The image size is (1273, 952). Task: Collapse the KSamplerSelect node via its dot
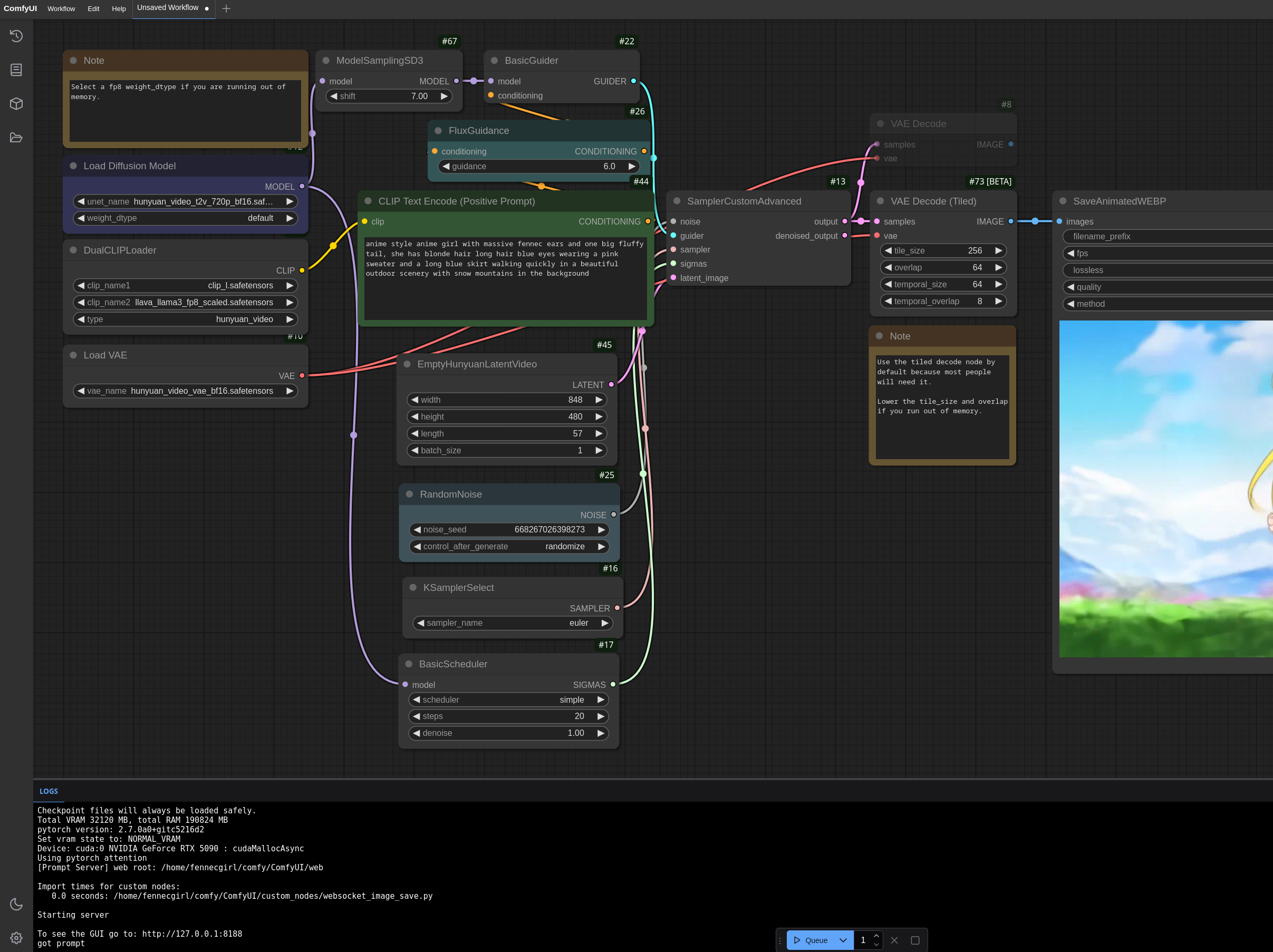click(x=412, y=587)
